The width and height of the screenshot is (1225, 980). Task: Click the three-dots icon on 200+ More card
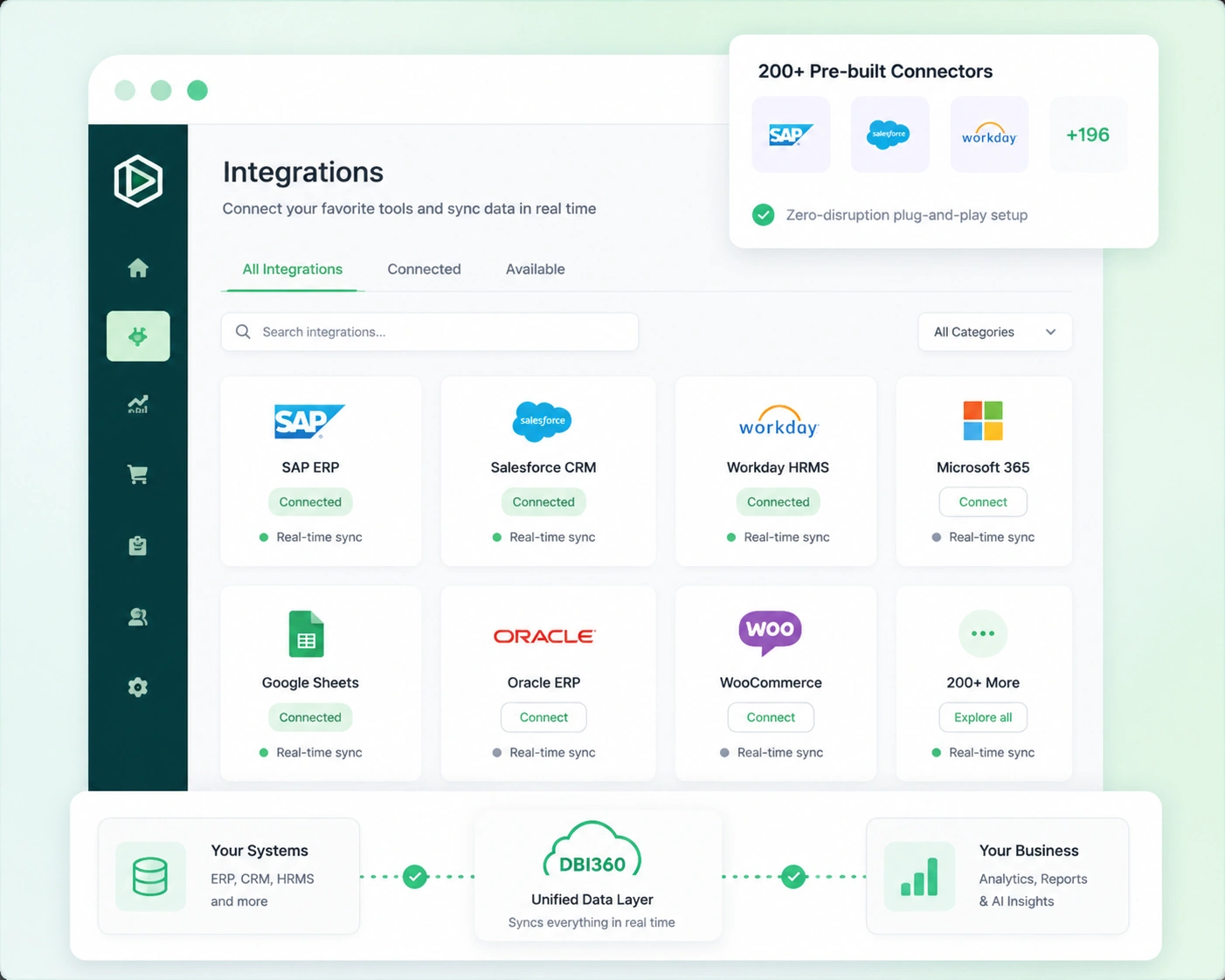point(983,633)
